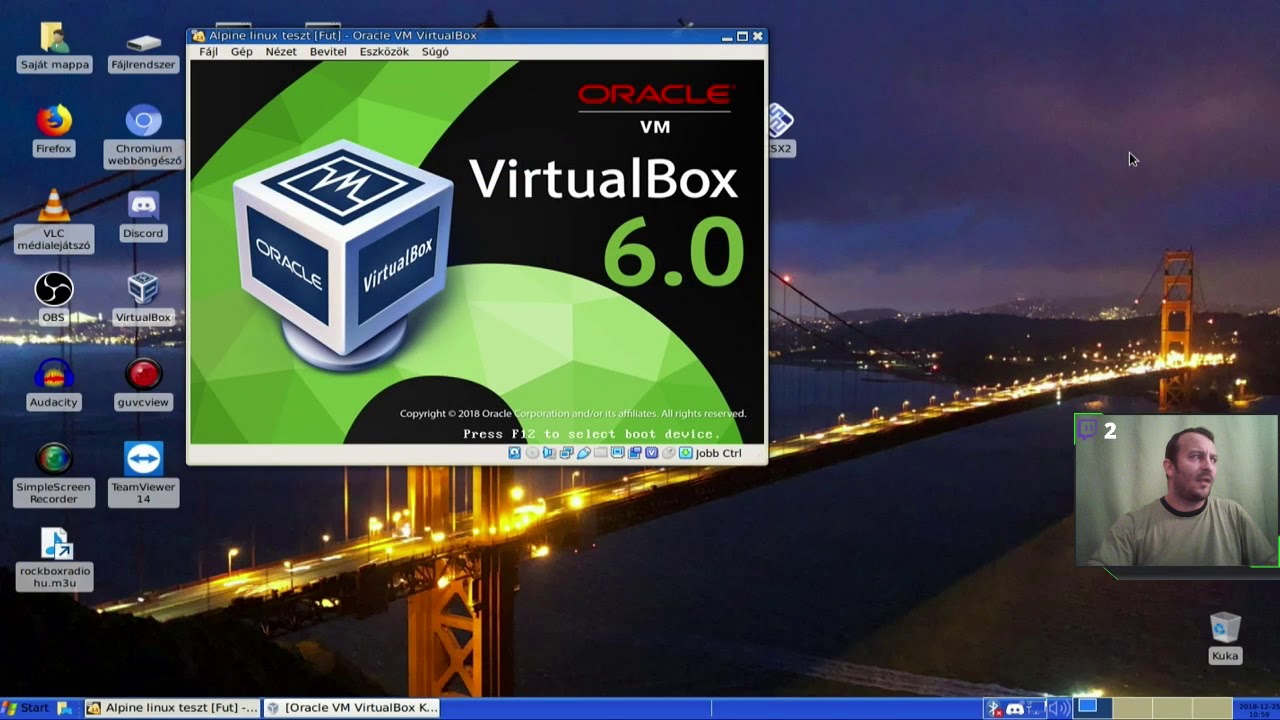Select the Audacity desktop icon

click(x=54, y=384)
